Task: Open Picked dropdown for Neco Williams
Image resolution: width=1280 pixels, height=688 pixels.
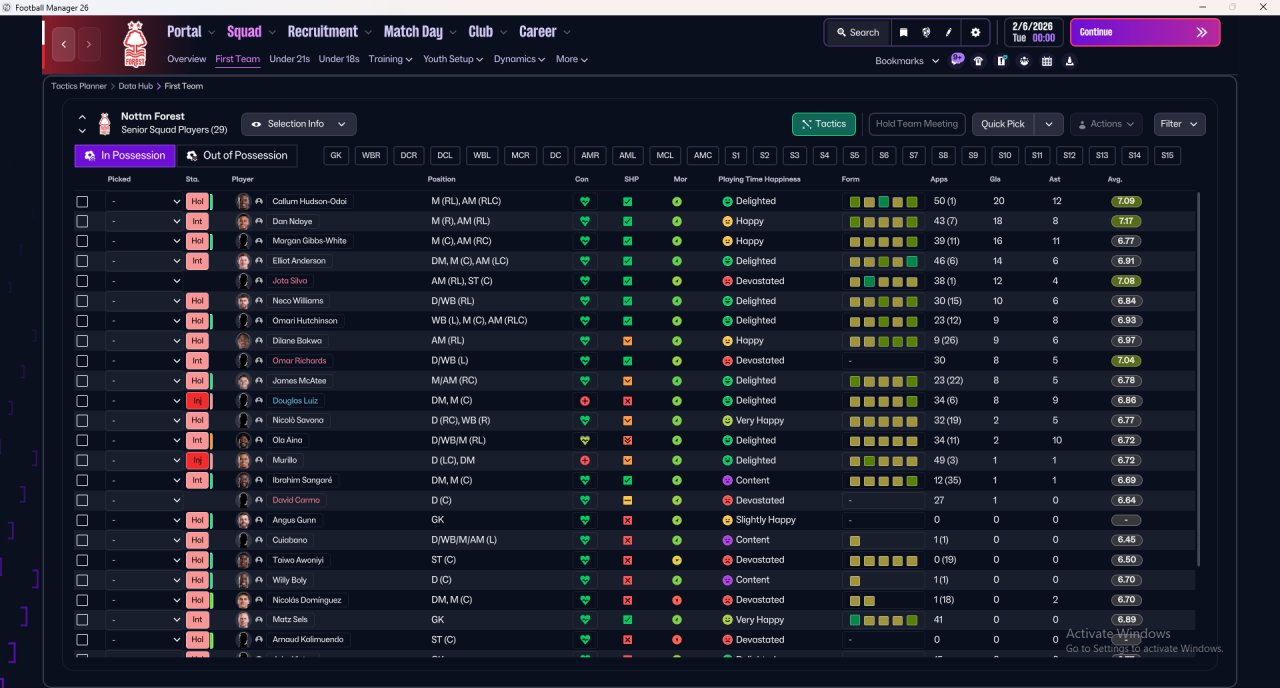Action: (144, 301)
